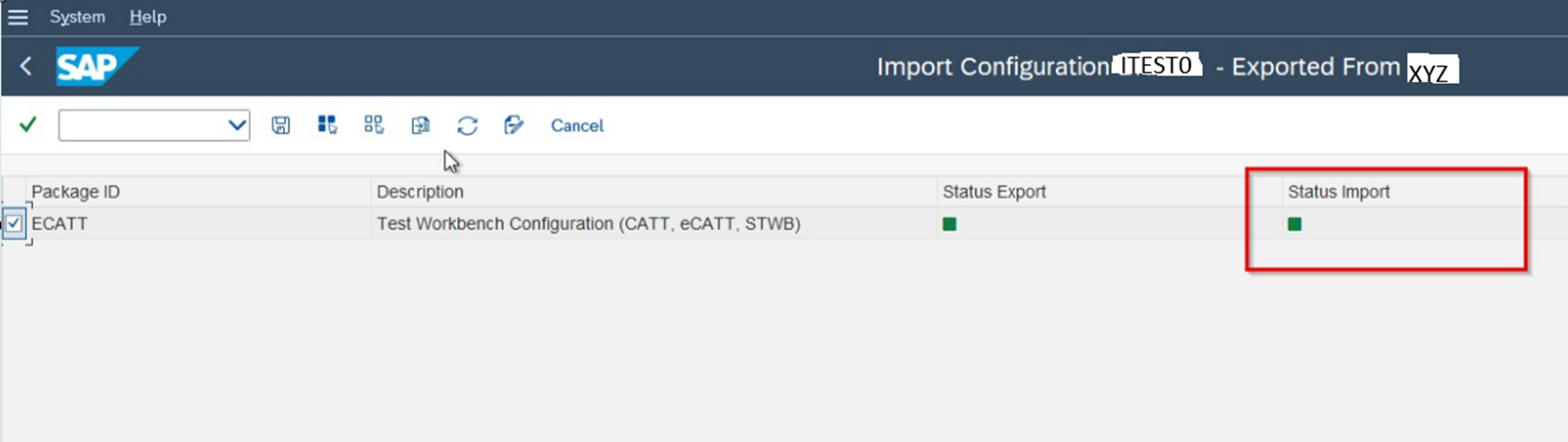Open the hamburger menu icon
Image resolution: width=1568 pixels, height=442 pixels.
[18, 17]
